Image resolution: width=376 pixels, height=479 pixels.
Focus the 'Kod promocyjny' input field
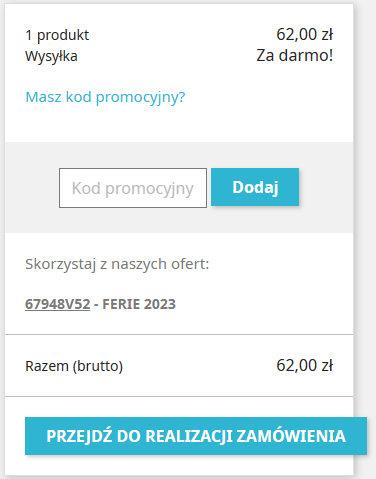click(x=133, y=188)
